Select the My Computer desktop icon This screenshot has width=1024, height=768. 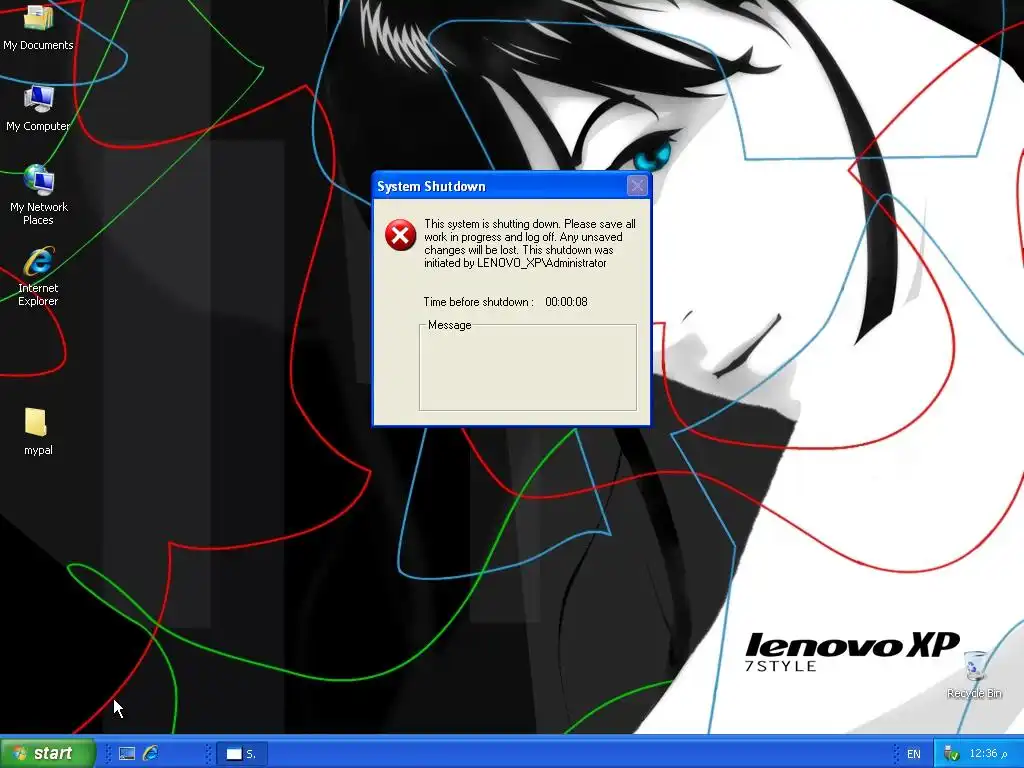(x=38, y=108)
